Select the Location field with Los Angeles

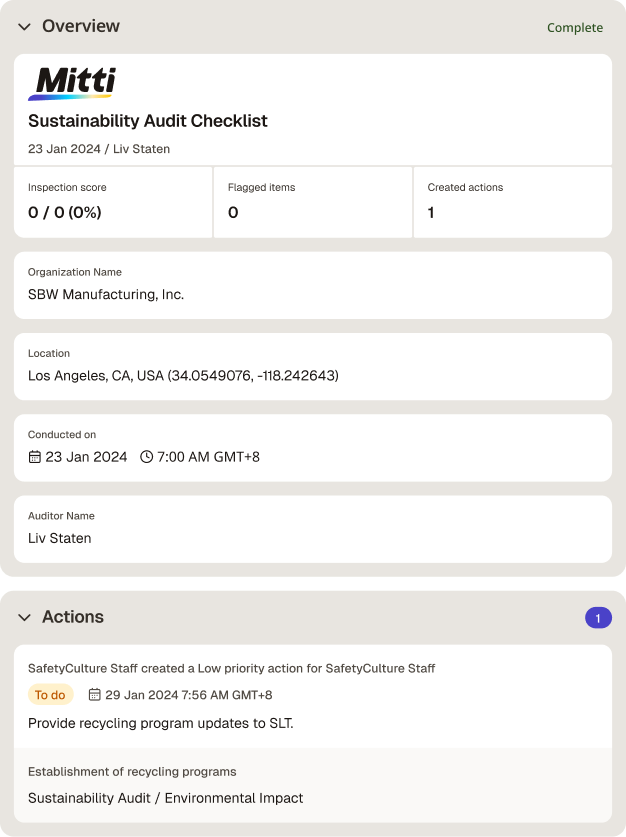click(313, 367)
